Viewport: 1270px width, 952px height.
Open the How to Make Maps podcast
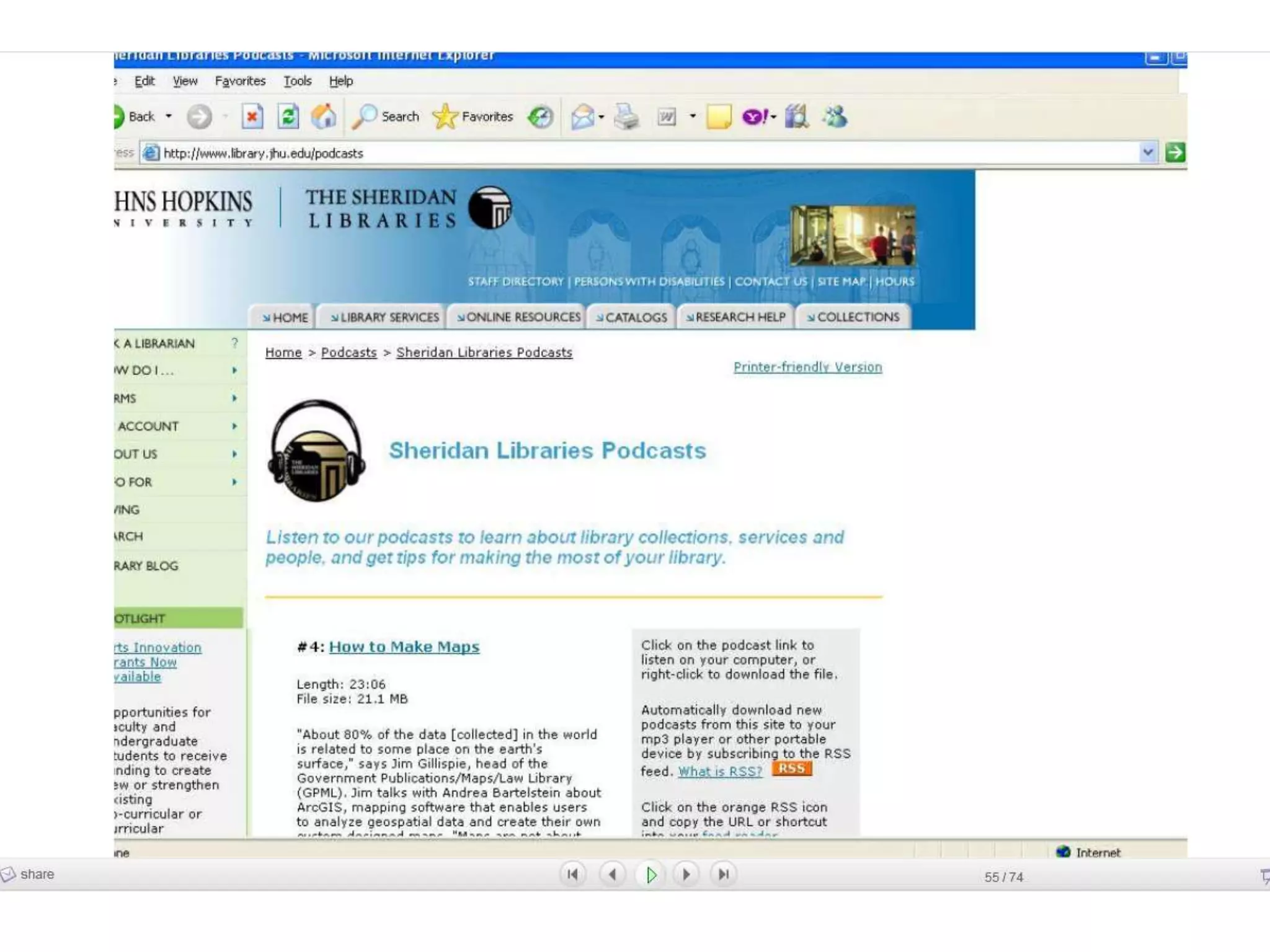(404, 646)
